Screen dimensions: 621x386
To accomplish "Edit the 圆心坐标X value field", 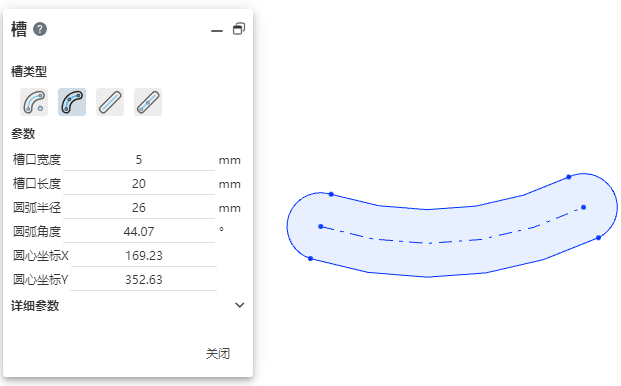I will click(143, 256).
